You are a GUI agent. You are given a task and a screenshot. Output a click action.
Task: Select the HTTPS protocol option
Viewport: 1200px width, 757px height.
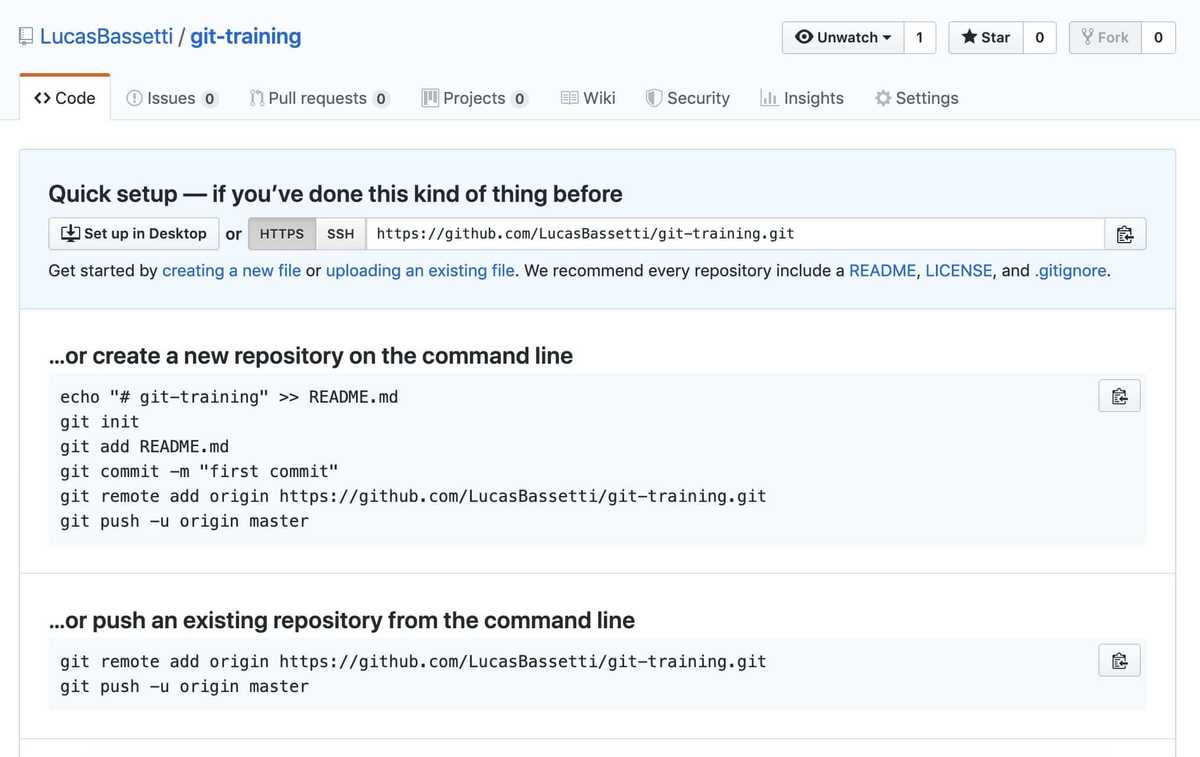coord(282,233)
